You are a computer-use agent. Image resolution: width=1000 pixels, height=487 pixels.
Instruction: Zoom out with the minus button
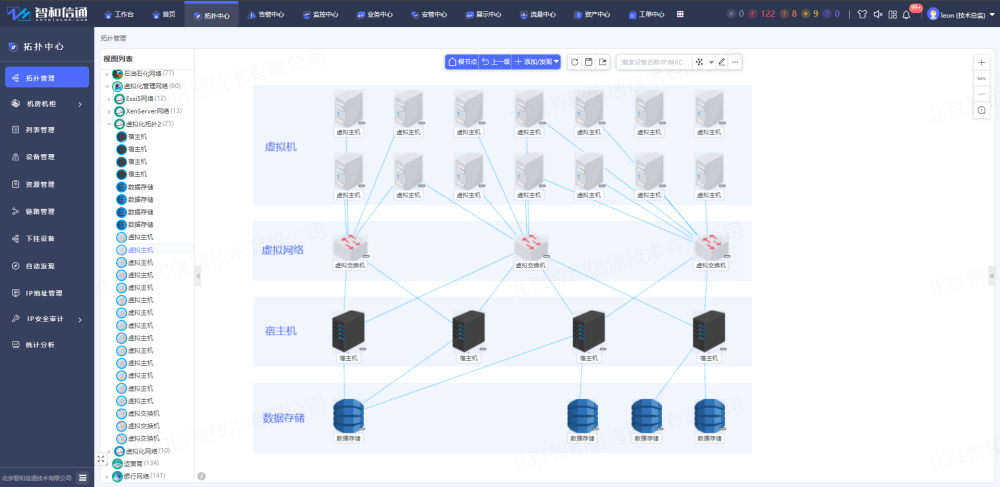pos(982,94)
